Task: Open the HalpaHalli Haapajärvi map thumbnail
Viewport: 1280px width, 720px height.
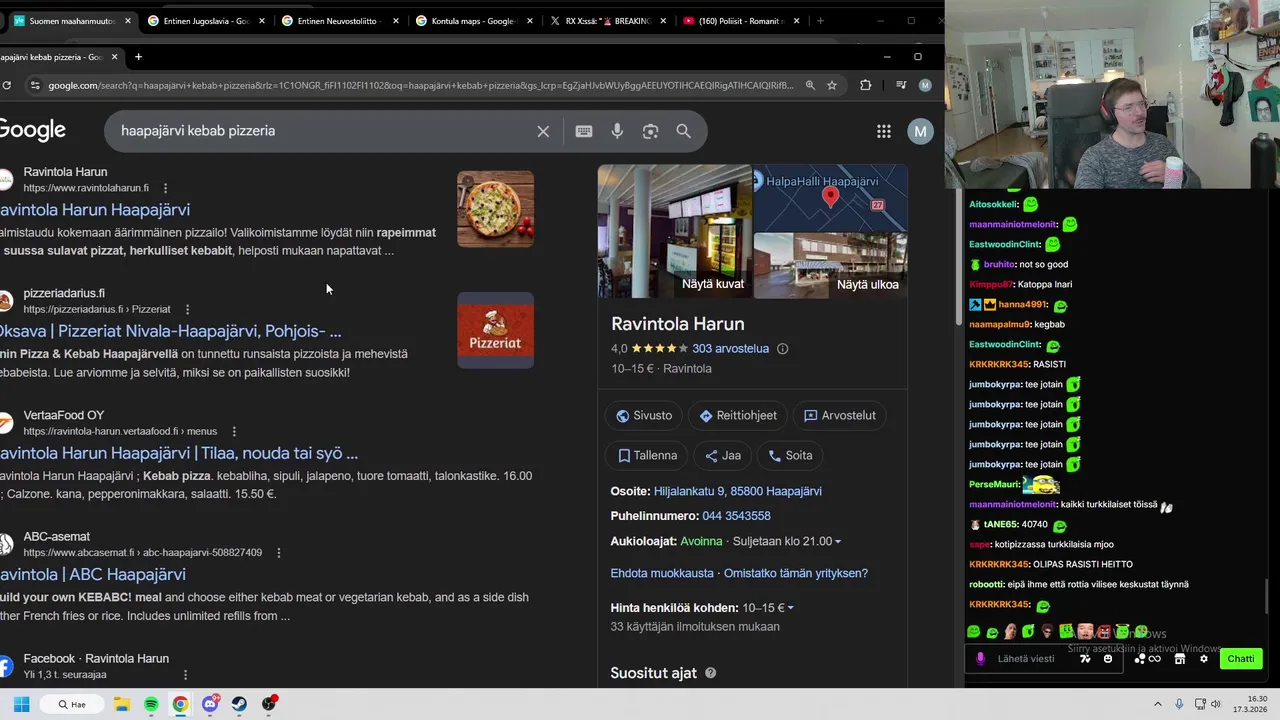Action: click(x=831, y=198)
